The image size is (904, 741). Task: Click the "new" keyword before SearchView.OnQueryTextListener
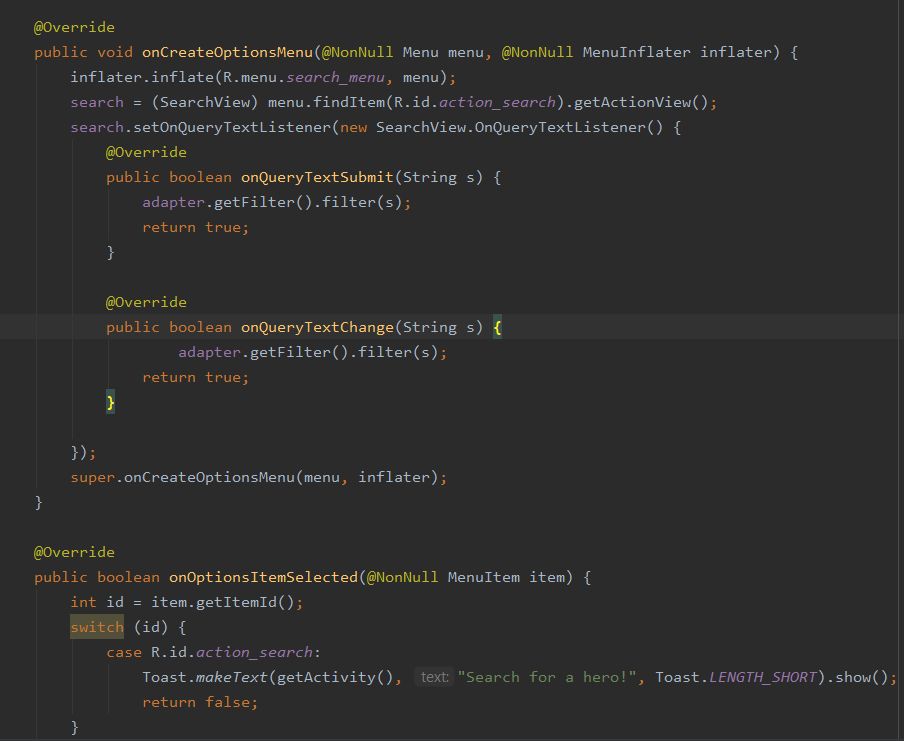(x=353, y=127)
